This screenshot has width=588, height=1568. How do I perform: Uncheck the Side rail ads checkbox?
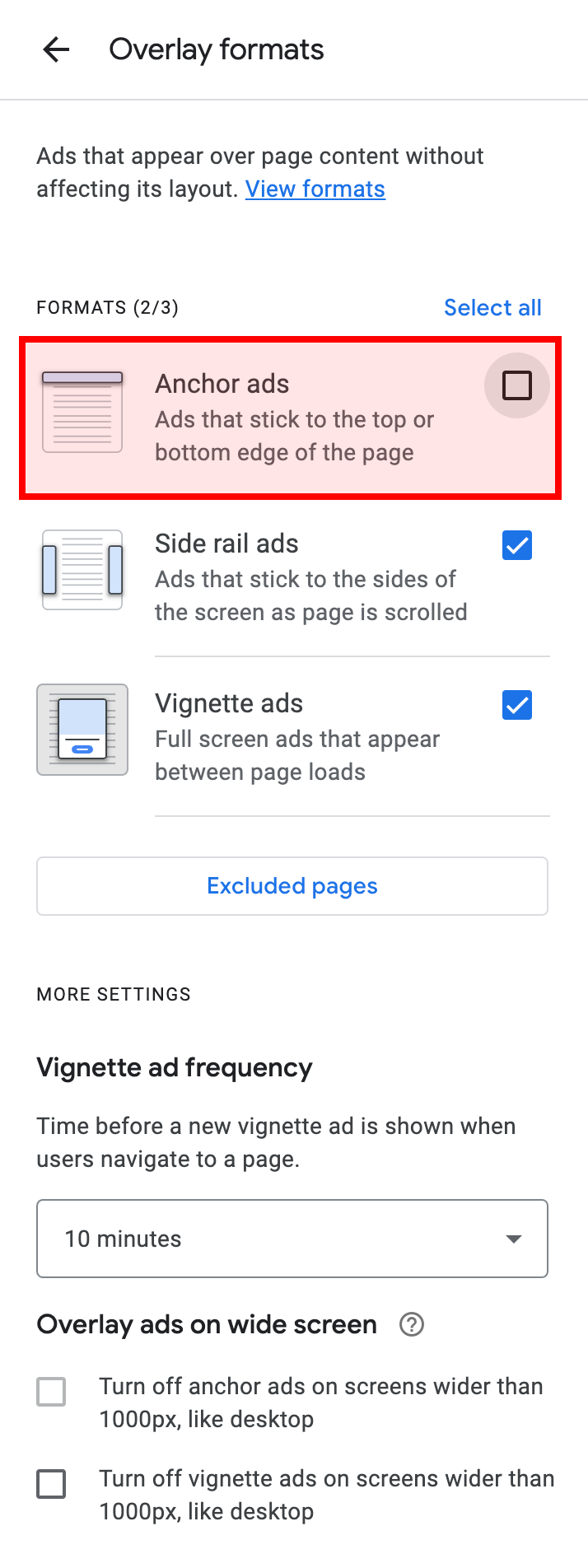[x=517, y=545]
